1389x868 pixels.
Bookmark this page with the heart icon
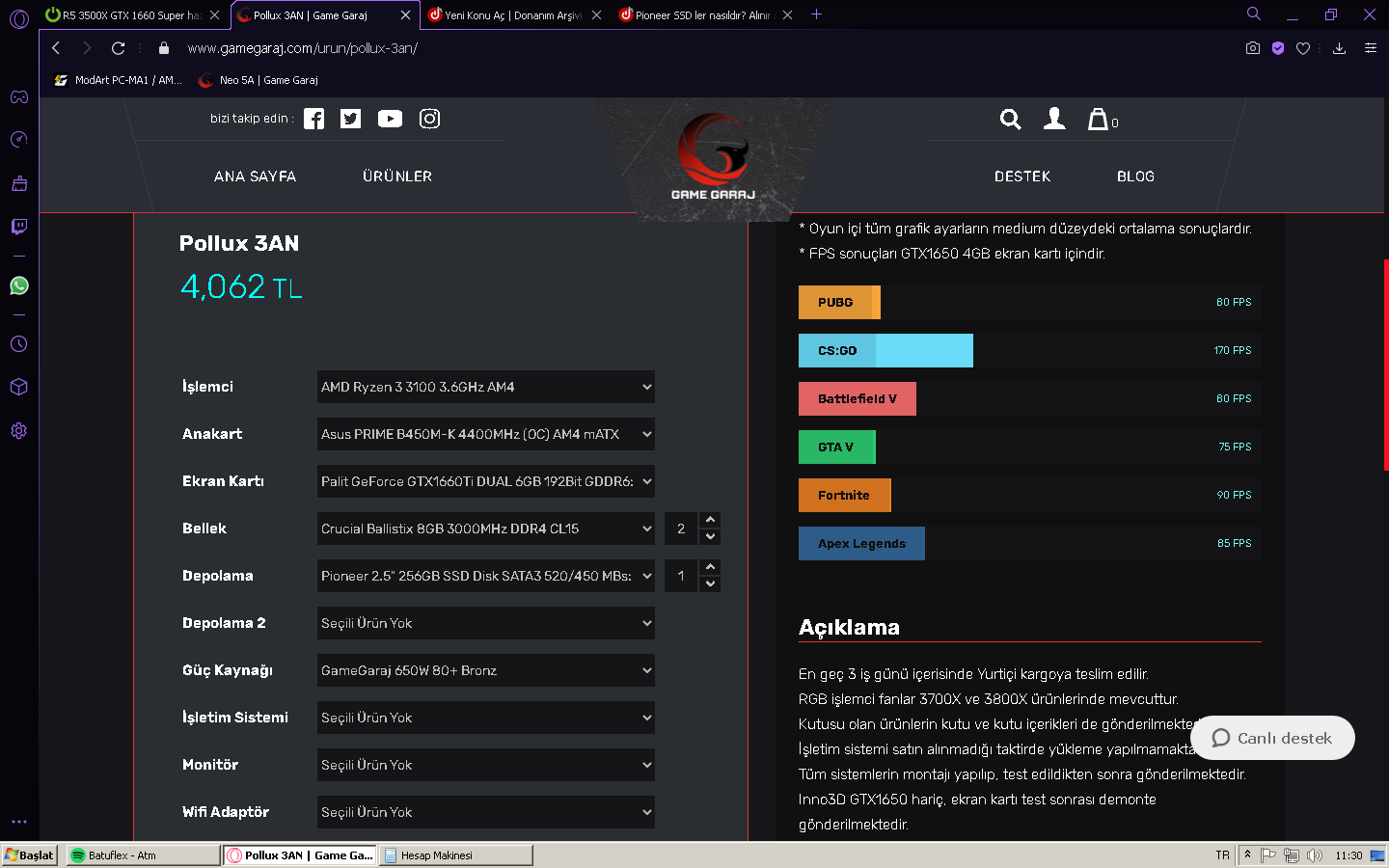pos(1303,48)
